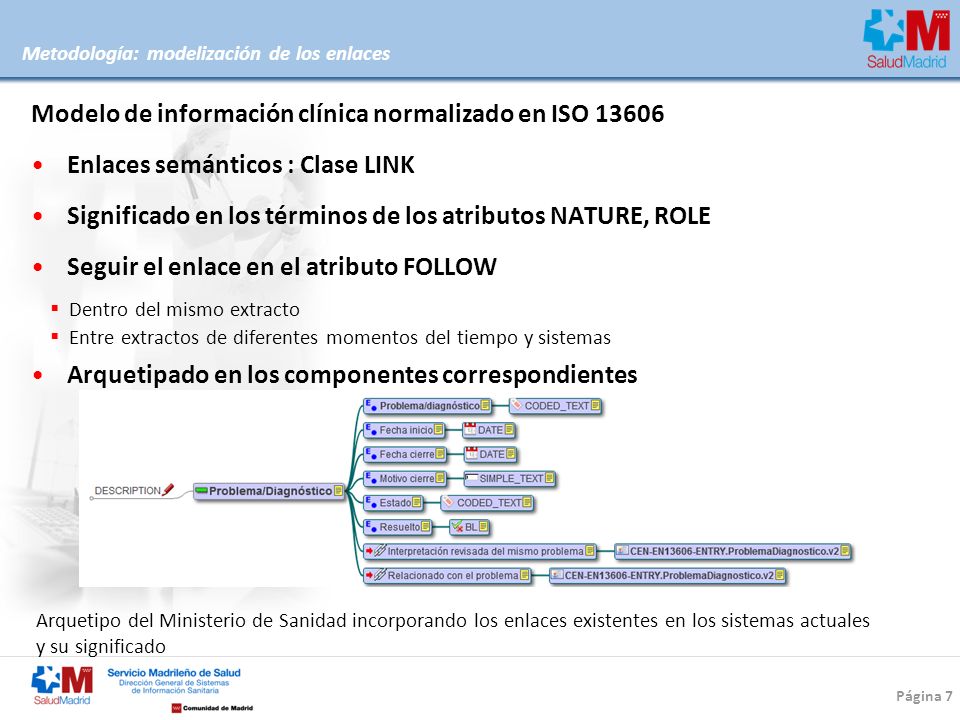Click the boolean check icon on BL node
The width and height of the screenshot is (960, 720).
click(x=457, y=527)
